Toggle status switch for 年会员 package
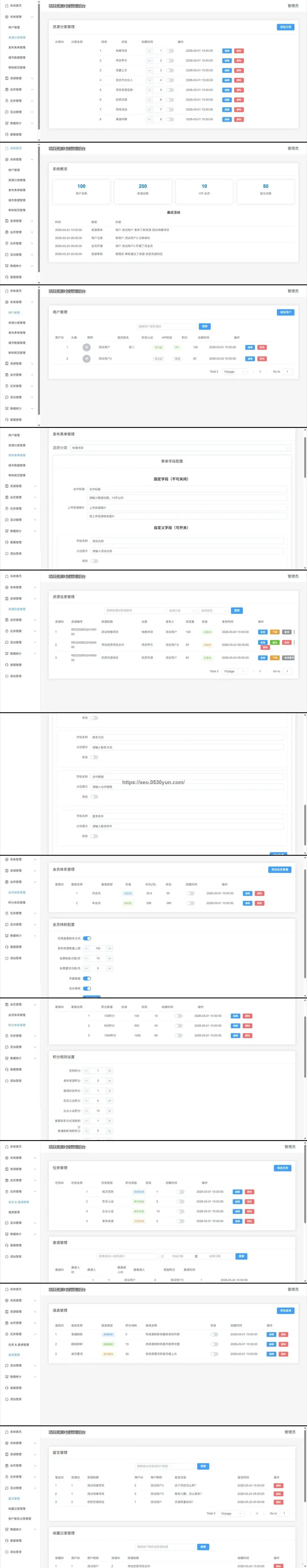 click(x=191, y=903)
